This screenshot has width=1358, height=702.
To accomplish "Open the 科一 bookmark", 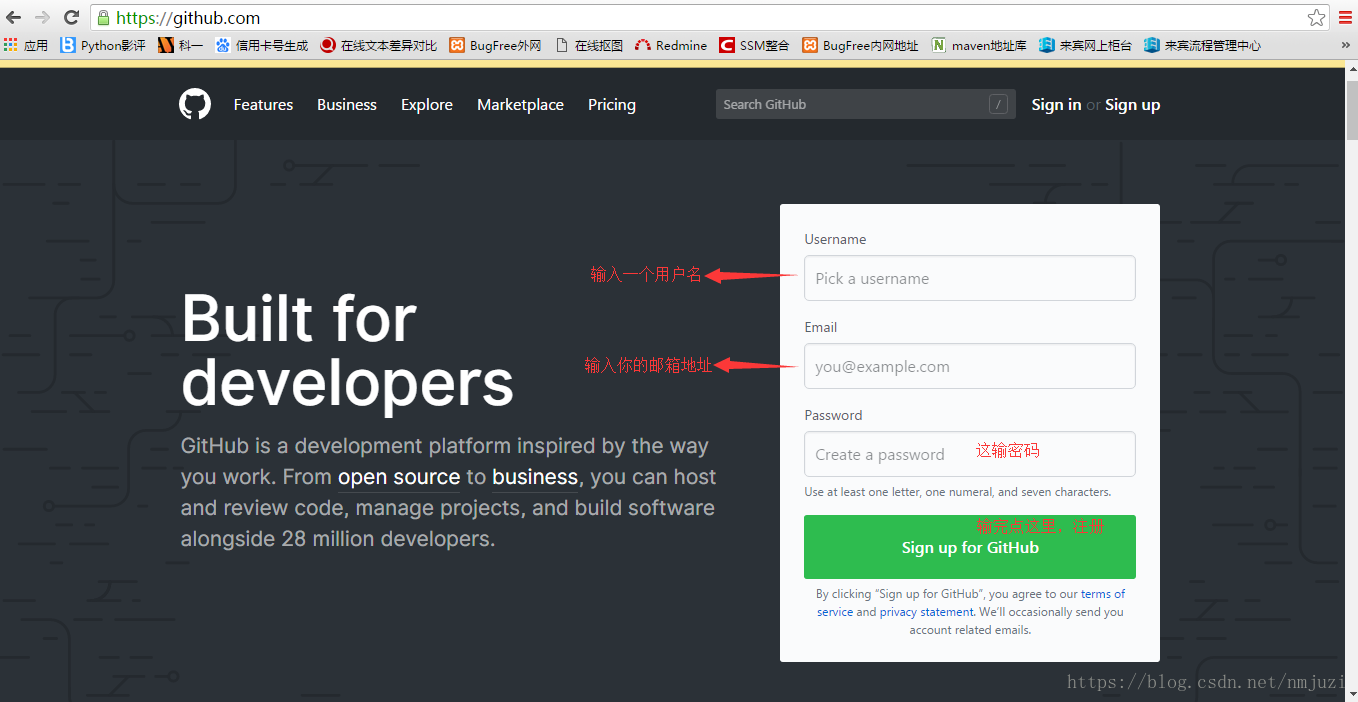I will pyautogui.click(x=180, y=45).
